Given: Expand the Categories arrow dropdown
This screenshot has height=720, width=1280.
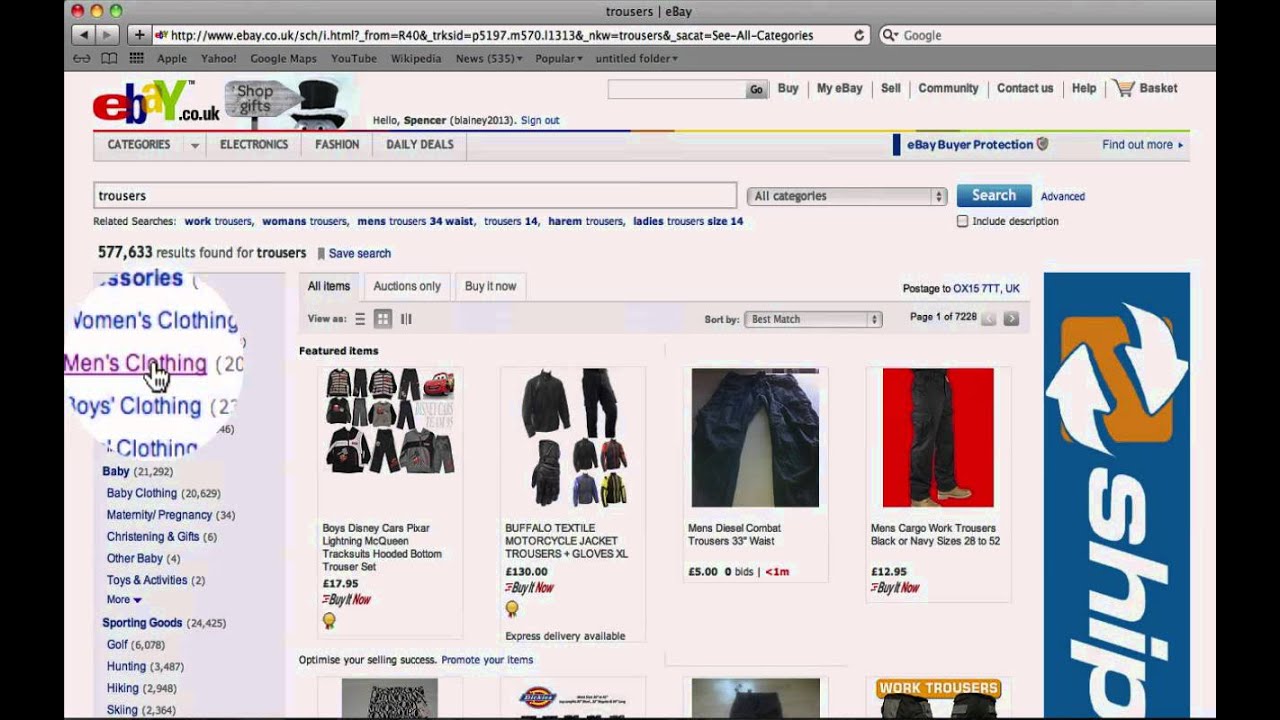Looking at the screenshot, I should [x=195, y=145].
